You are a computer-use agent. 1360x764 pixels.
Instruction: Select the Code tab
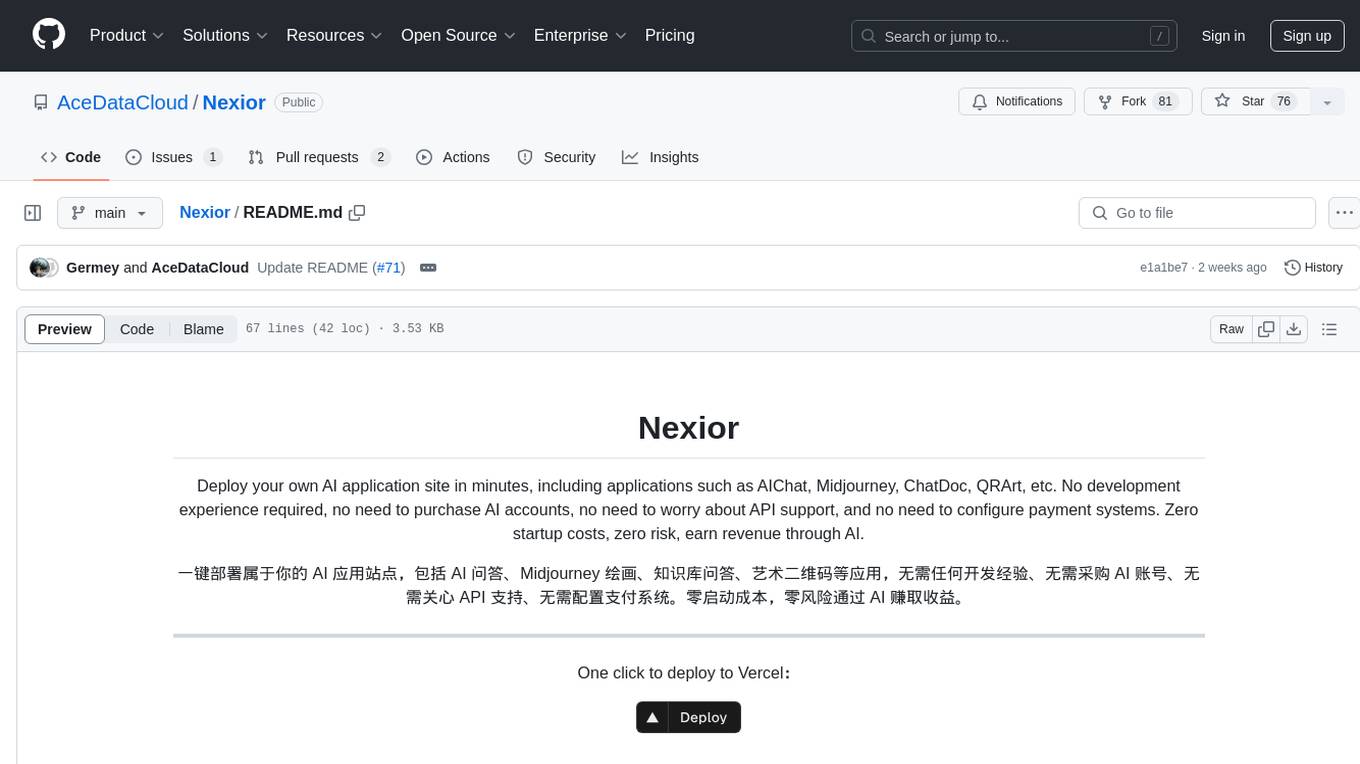click(71, 157)
